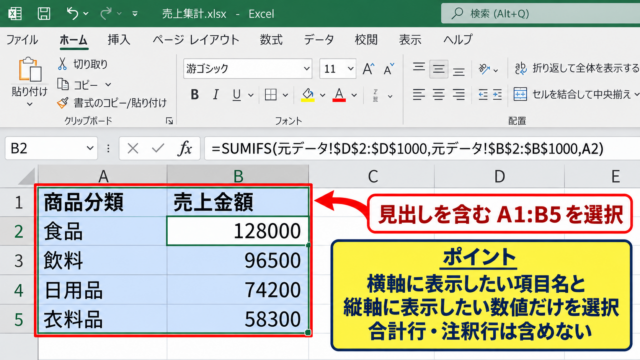Click the 貼り付け paste clipboard icon

[x=29, y=69]
